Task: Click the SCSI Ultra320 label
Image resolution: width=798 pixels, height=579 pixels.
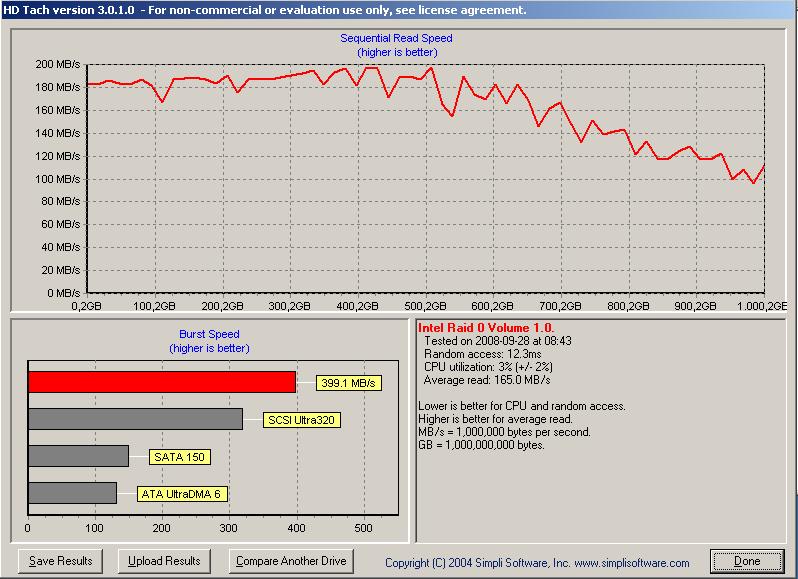Action: point(301,420)
